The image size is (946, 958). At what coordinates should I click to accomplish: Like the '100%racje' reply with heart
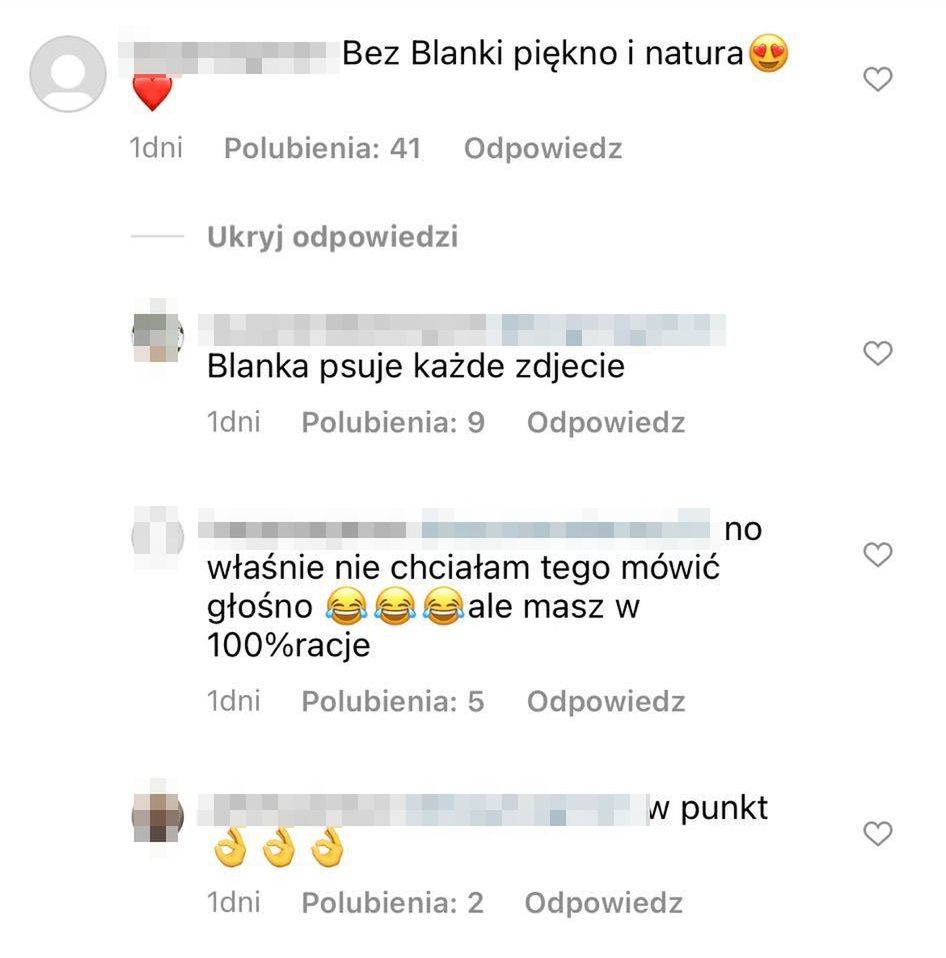click(x=878, y=554)
